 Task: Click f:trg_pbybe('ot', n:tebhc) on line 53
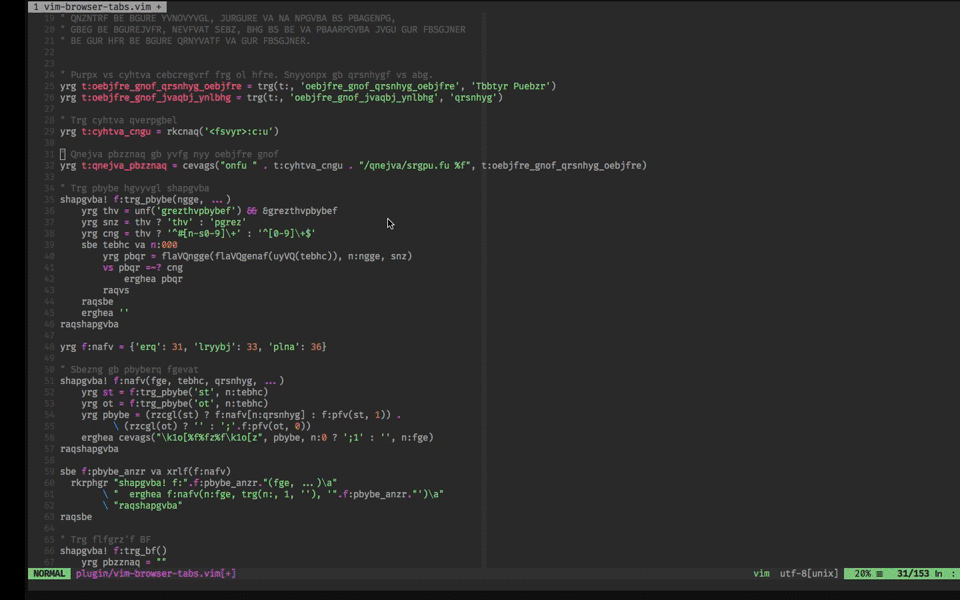tap(198, 403)
